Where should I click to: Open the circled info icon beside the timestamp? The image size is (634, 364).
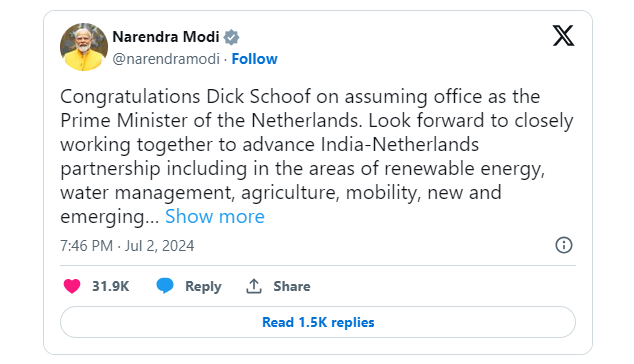point(564,245)
